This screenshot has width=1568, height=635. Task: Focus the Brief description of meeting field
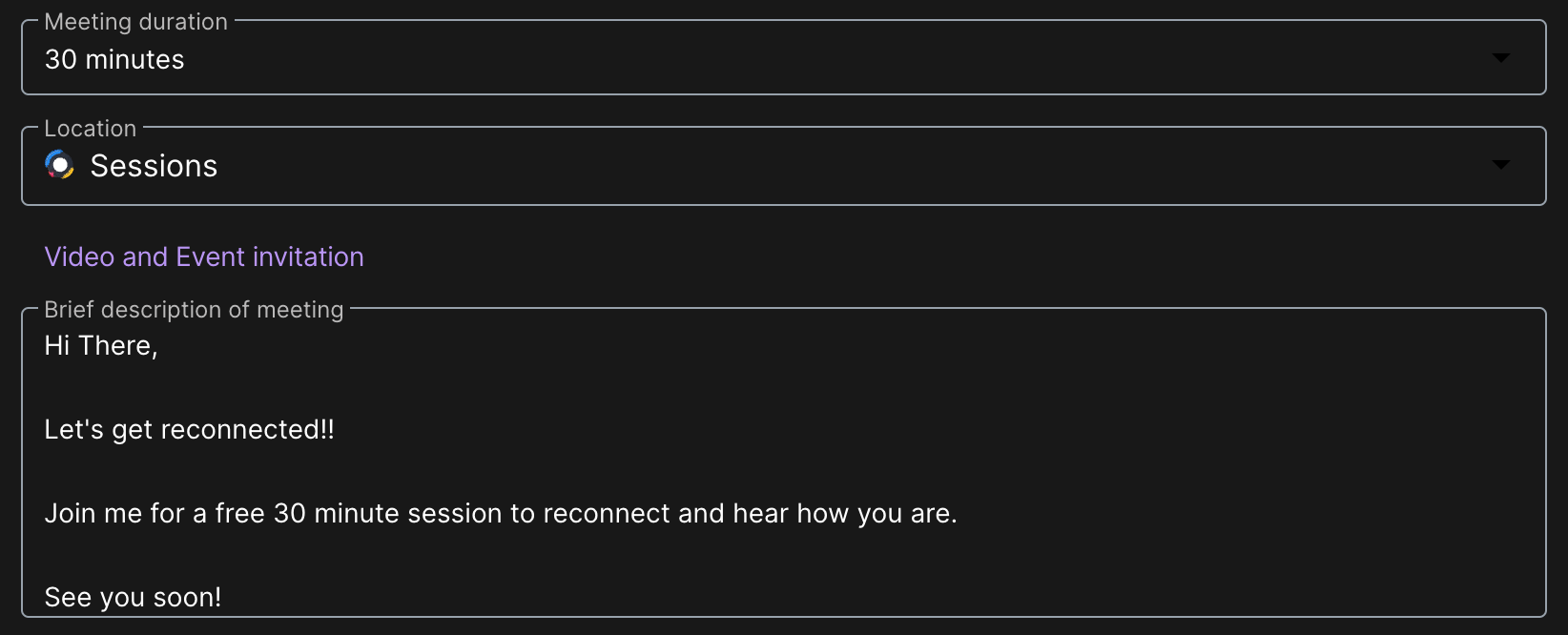tap(784, 462)
